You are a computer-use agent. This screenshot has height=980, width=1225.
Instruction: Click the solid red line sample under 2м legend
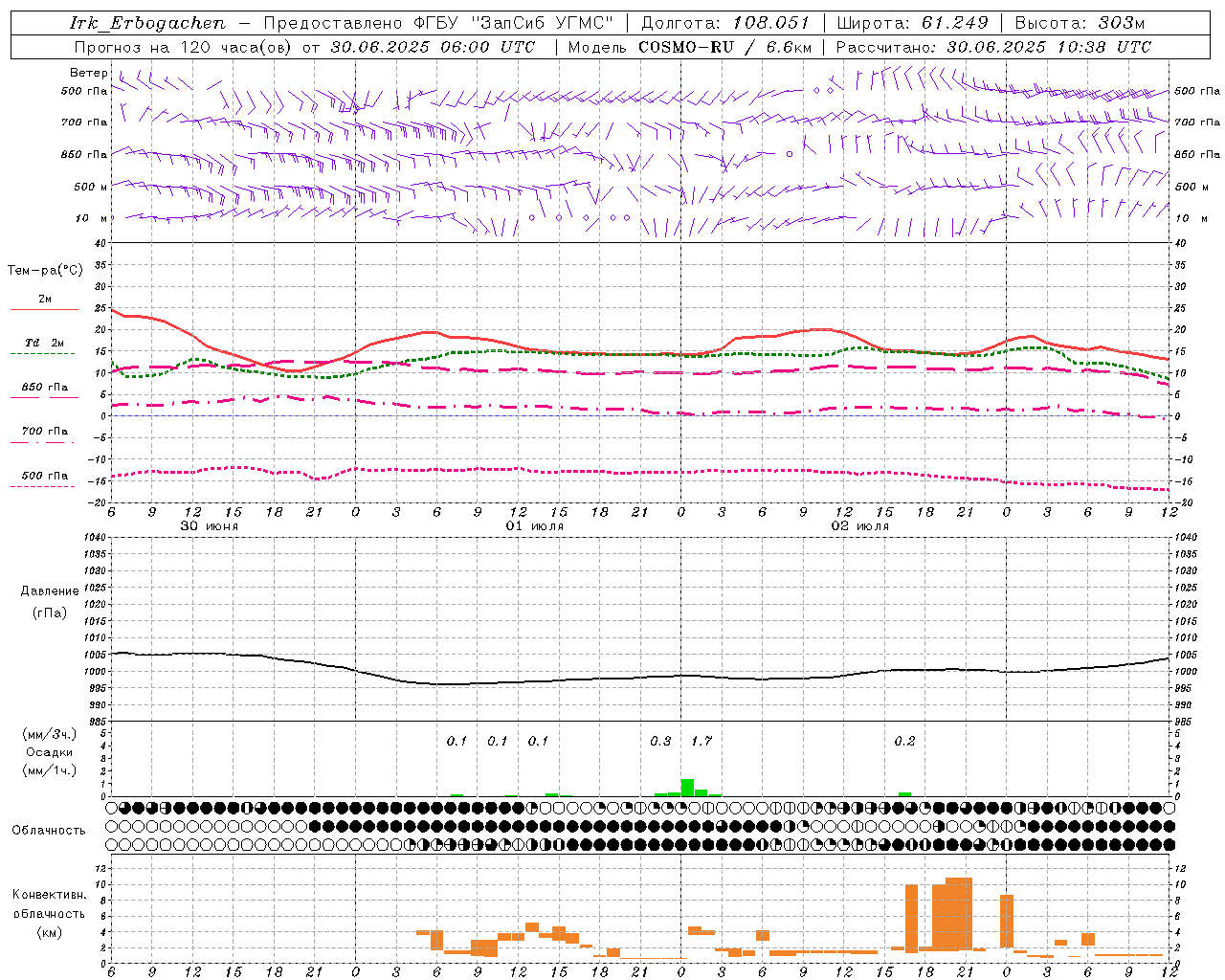(x=44, y=310)
